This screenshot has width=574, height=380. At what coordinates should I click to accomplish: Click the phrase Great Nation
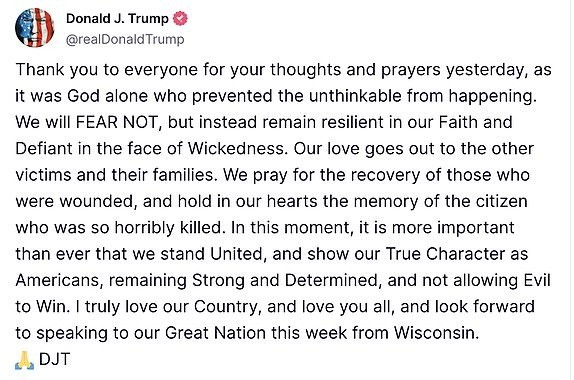point(215,333)
